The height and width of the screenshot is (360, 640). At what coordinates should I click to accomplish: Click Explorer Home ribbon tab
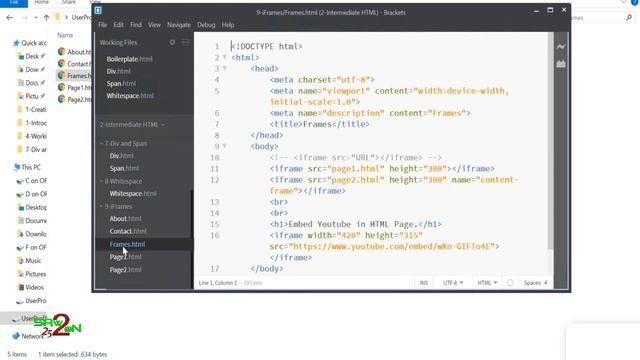tap(42, 2)
